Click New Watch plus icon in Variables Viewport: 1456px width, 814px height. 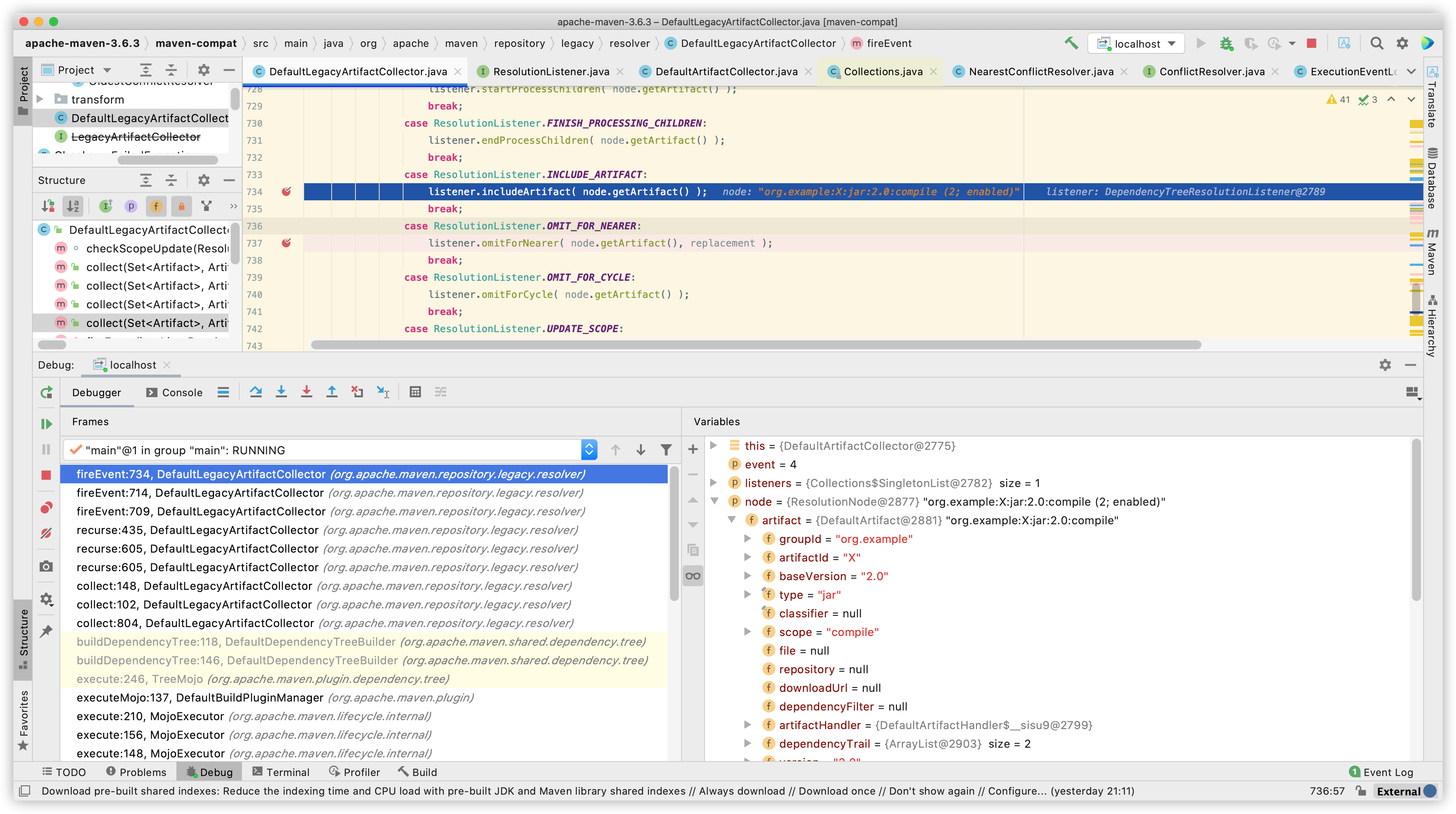tap(693, 449)
